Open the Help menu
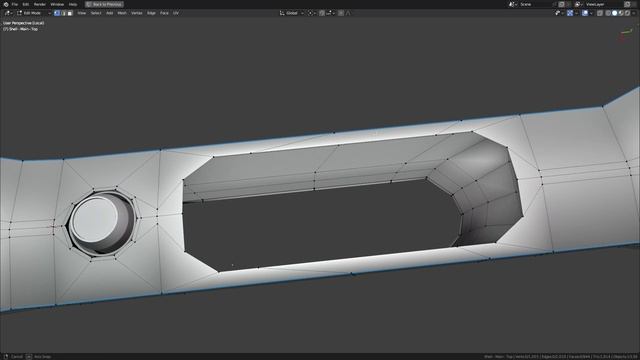The height and width of the screenshot is (360, 640). pyautogui.click(x=73, y=4)
